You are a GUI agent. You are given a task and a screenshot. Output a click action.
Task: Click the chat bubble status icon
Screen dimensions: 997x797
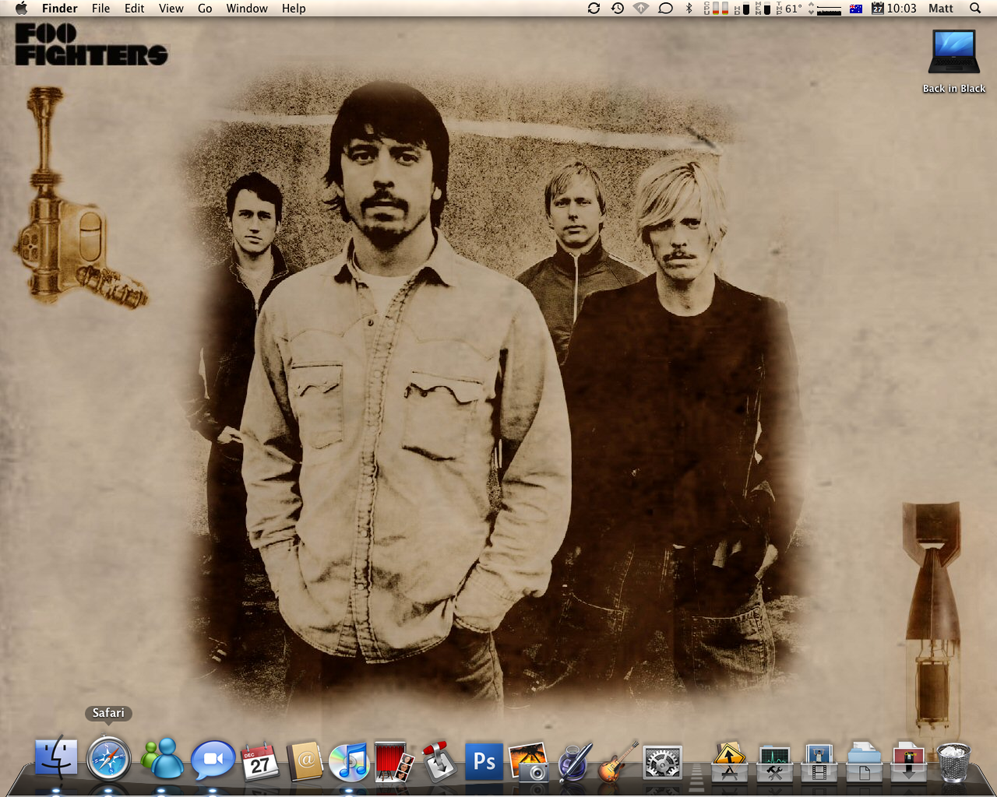665,8
